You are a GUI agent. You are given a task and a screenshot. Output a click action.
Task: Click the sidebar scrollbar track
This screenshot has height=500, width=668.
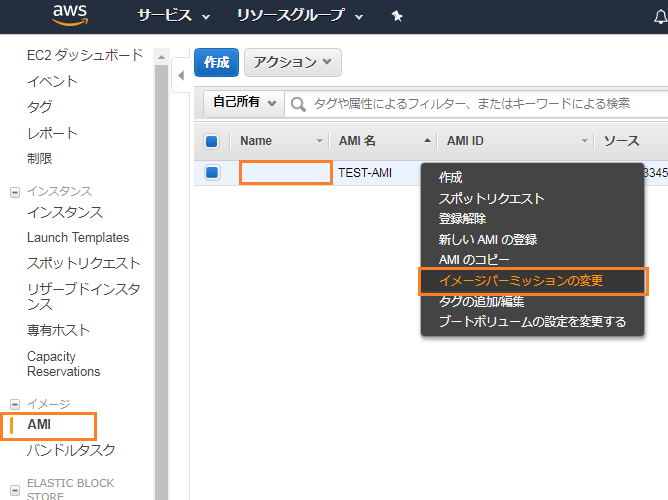(161, 282)
